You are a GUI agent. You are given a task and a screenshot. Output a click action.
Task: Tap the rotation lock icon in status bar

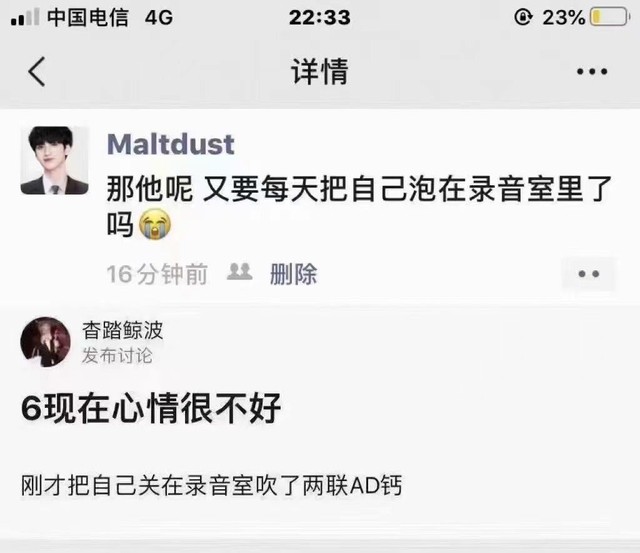tap(523, 17)
